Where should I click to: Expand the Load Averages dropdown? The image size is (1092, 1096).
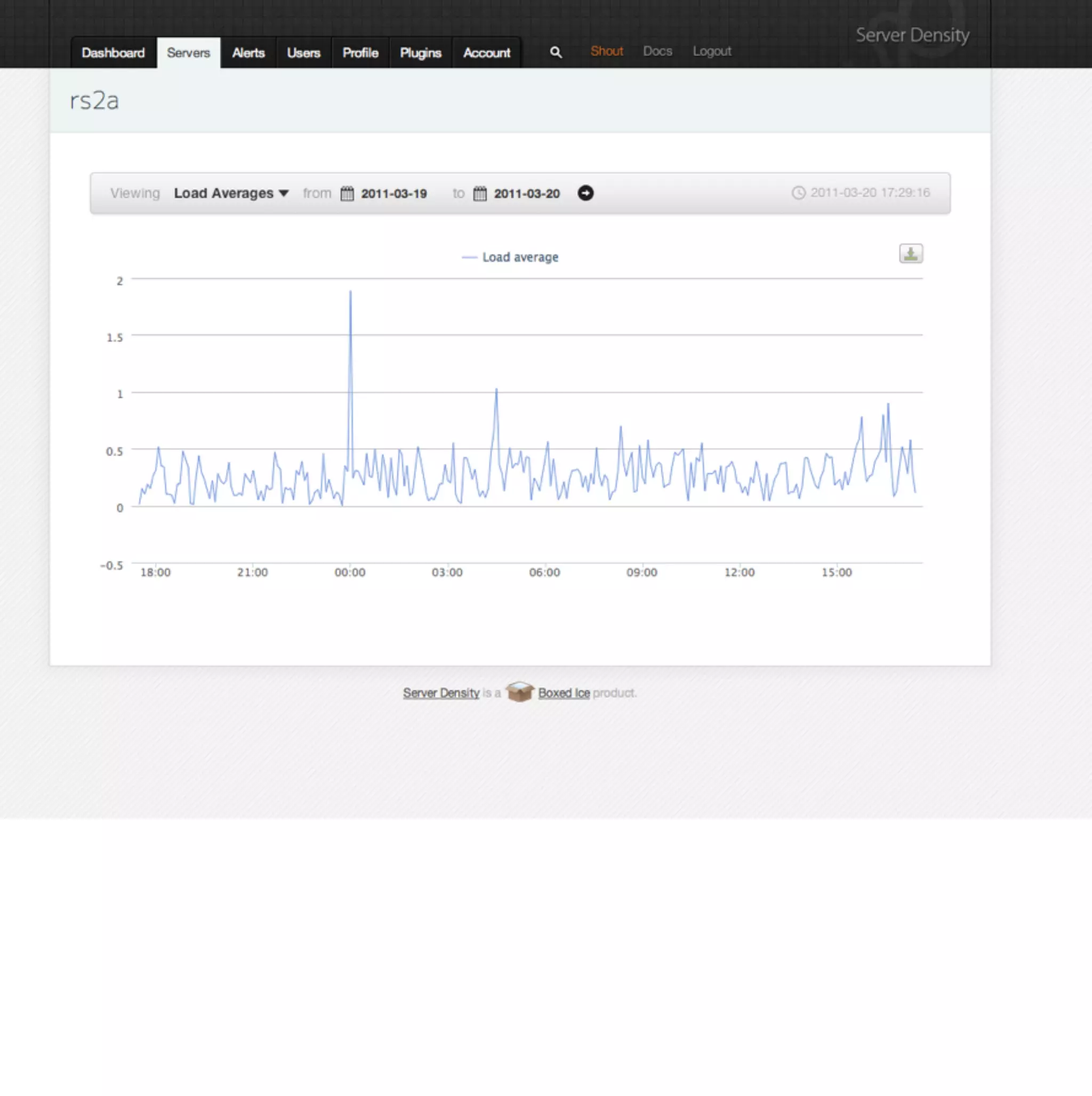(231, 194)
